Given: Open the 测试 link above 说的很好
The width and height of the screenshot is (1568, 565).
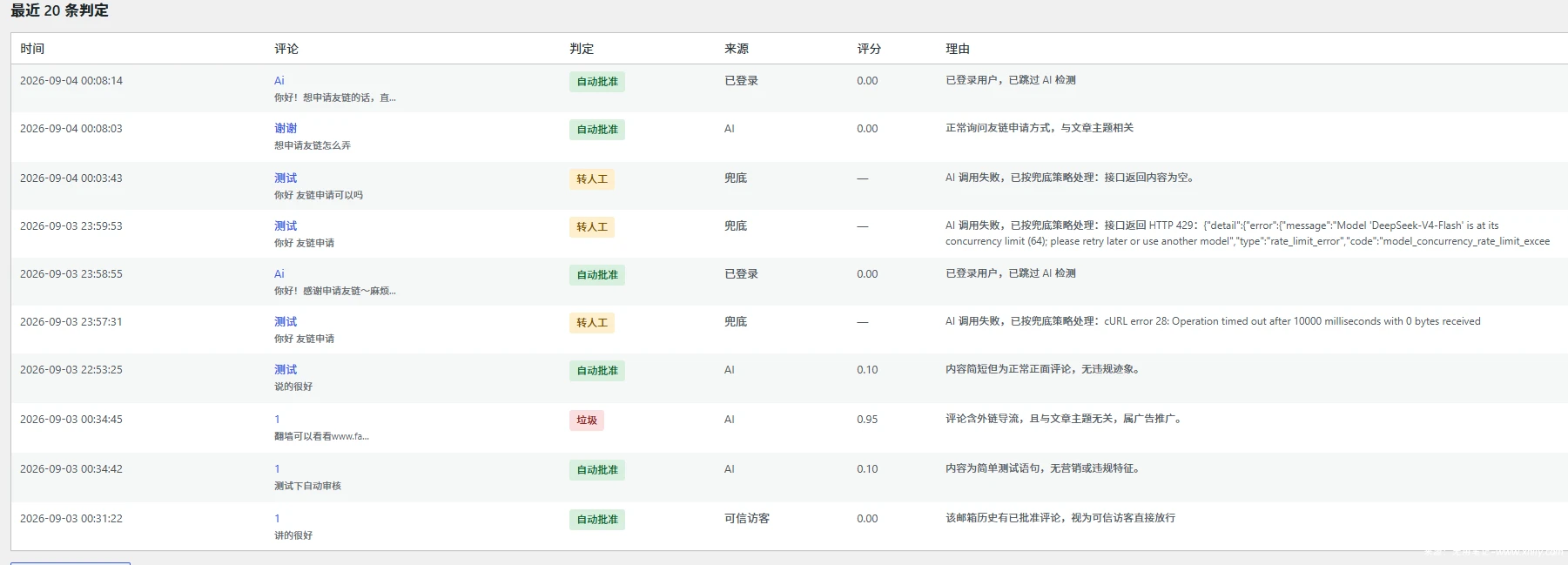Looking at the screenshot, I should pos(286,370).
